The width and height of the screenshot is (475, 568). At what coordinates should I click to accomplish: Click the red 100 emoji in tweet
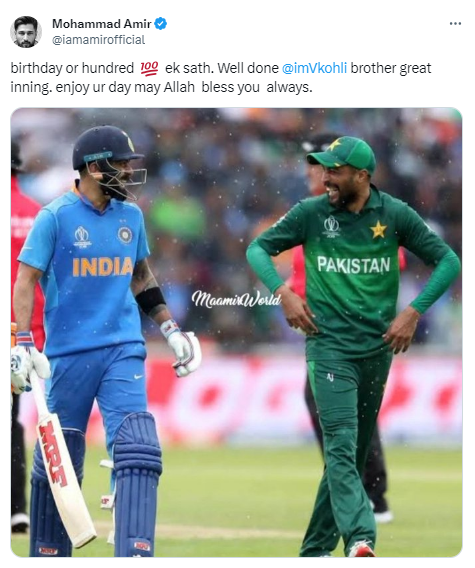[149, 68]
